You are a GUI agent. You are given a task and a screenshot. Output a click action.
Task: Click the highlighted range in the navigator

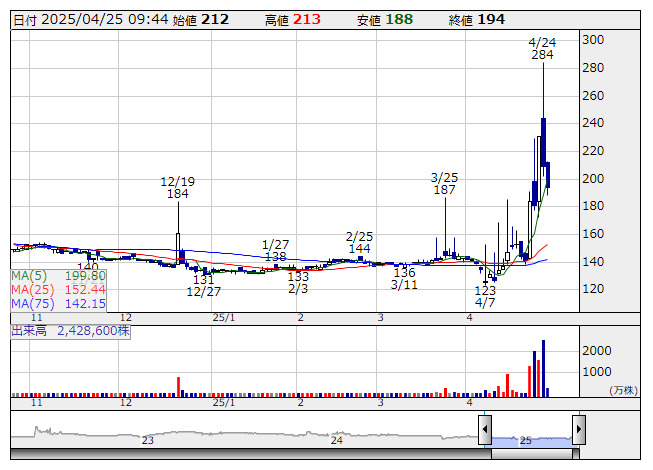tap(531, 431)
